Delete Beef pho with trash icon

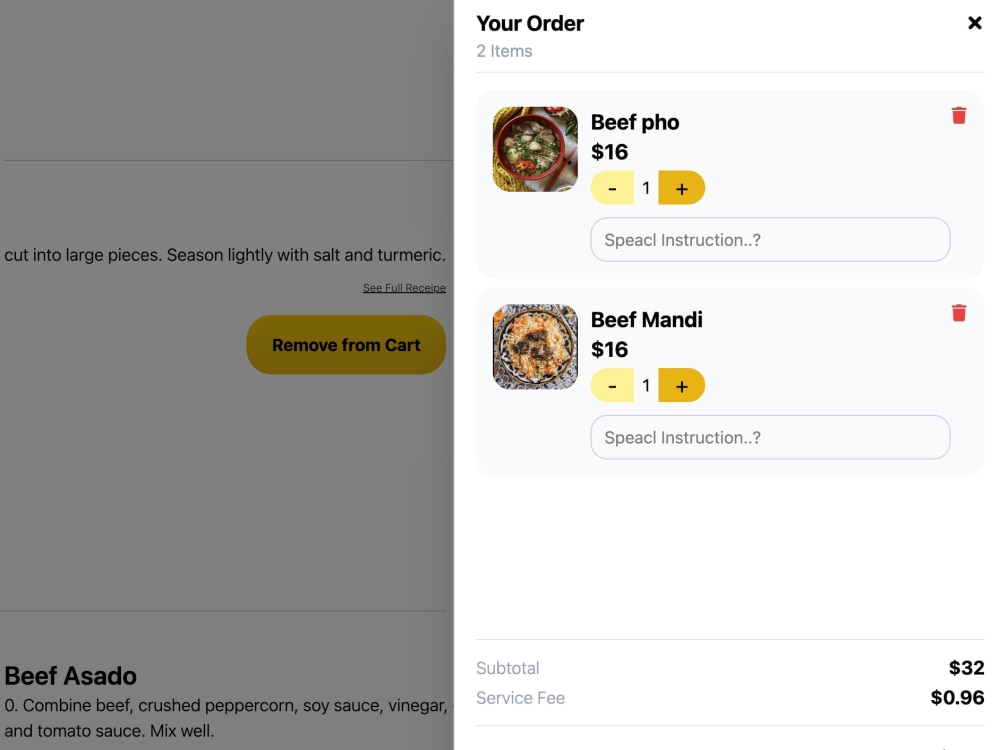pos(959,115)
